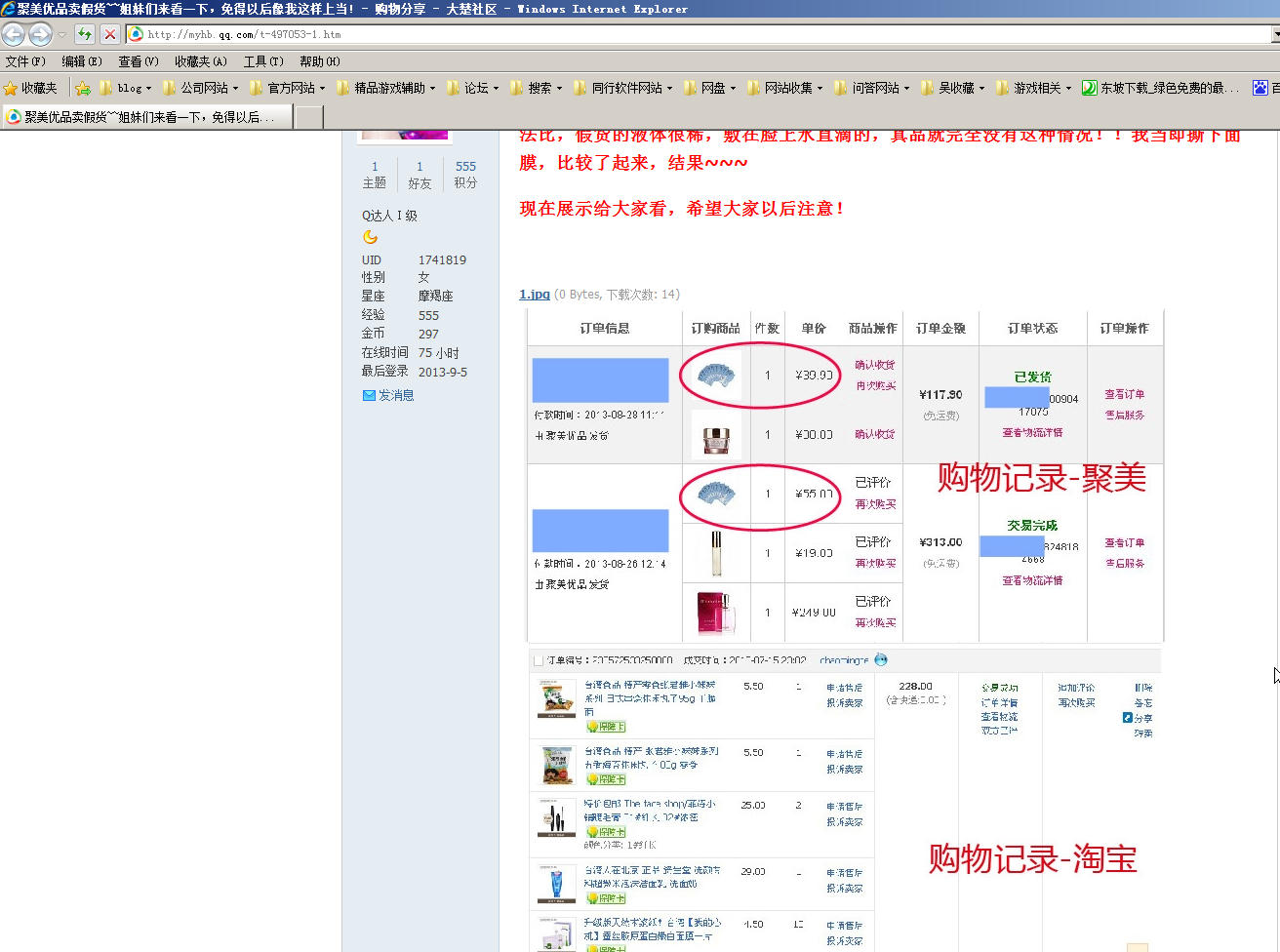The height and width of the screenshot is (952, 1280).
Task: Click the page icon on the 聚美优品 tab
Action: click(x=14, y=117)
